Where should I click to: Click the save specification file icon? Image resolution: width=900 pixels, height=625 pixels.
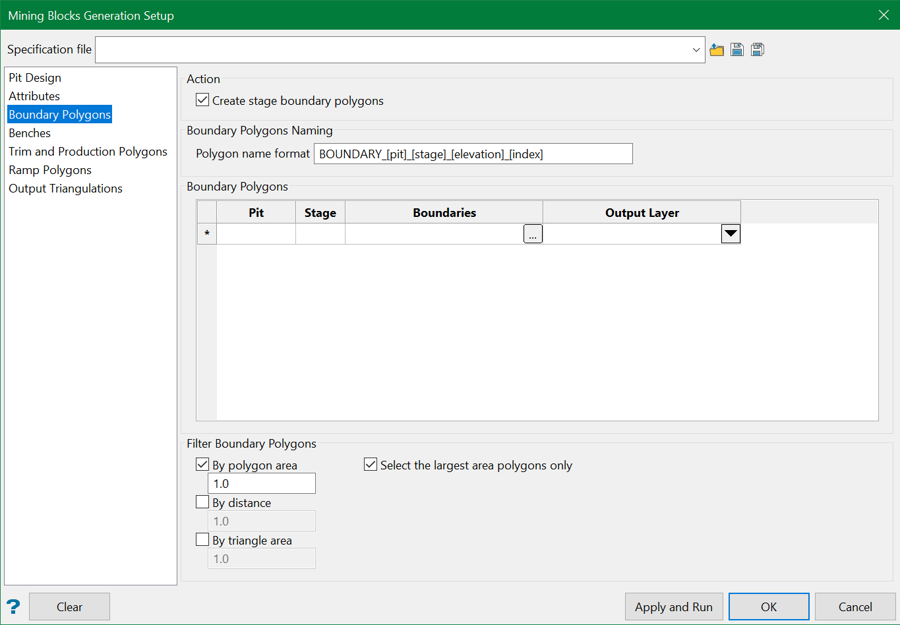pos(737,49)
